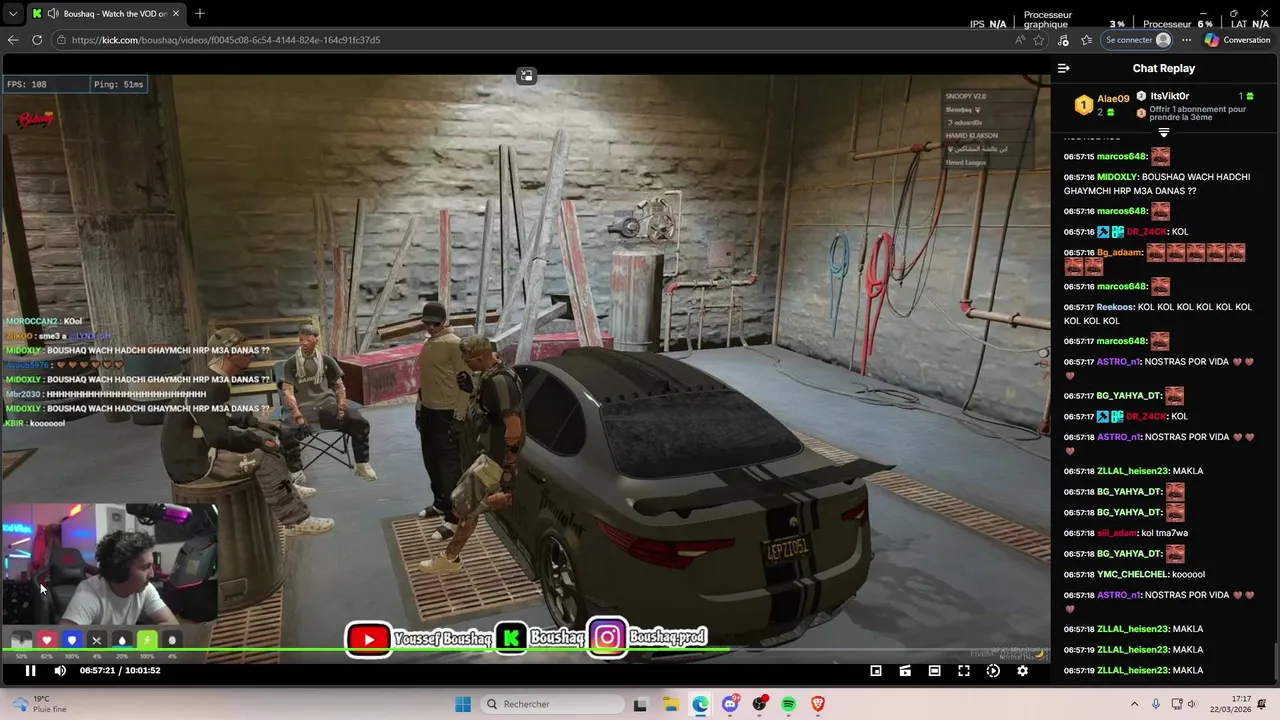This screenshot has width=1280, height=720.
Task: Select the Boushaq VOD tab
Action: point(106,14)
